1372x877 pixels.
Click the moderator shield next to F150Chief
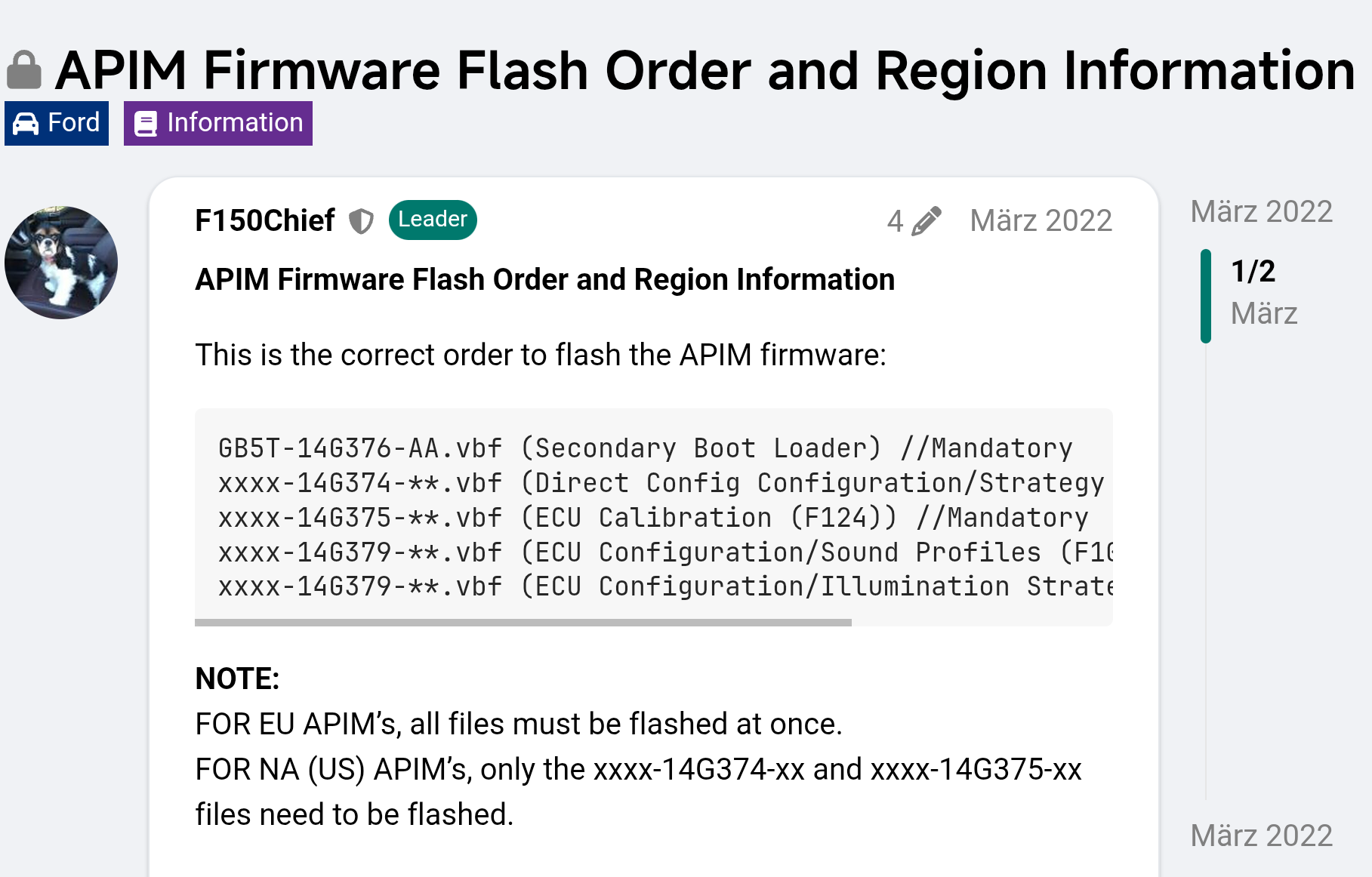(362, 220)
